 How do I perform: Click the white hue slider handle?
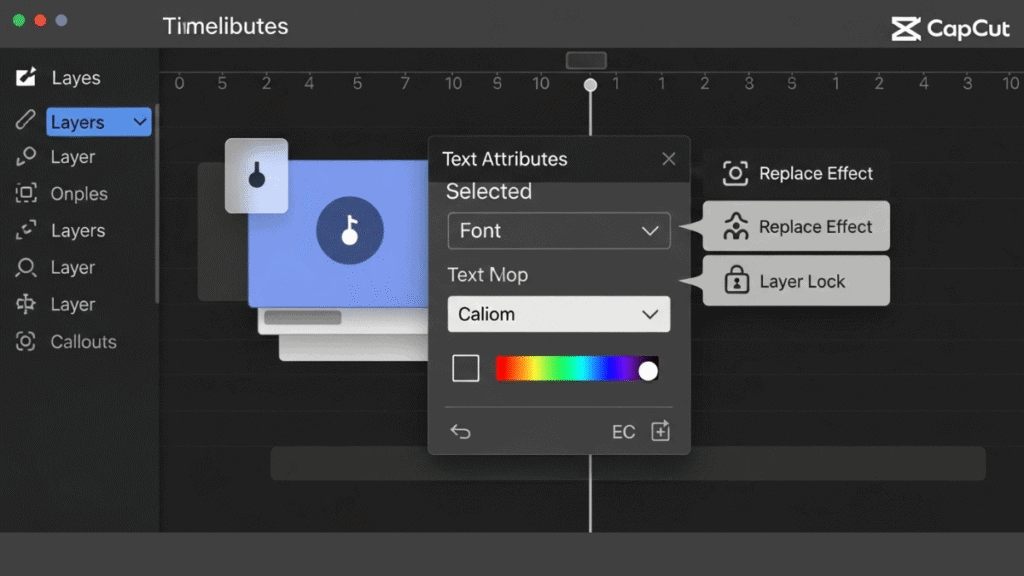pyautogui.click(x=648, y=371)
